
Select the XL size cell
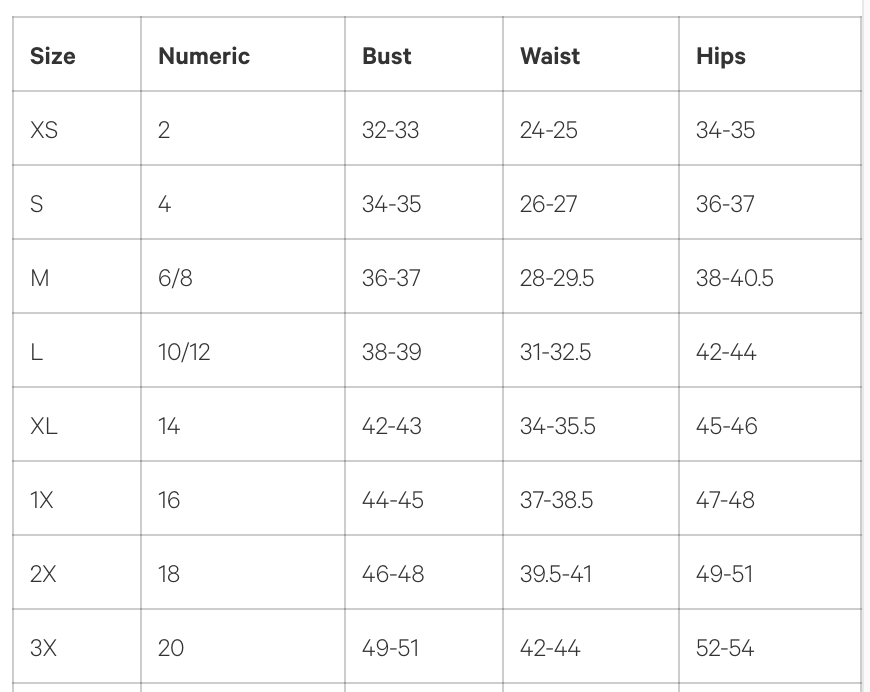click(44, 426)
